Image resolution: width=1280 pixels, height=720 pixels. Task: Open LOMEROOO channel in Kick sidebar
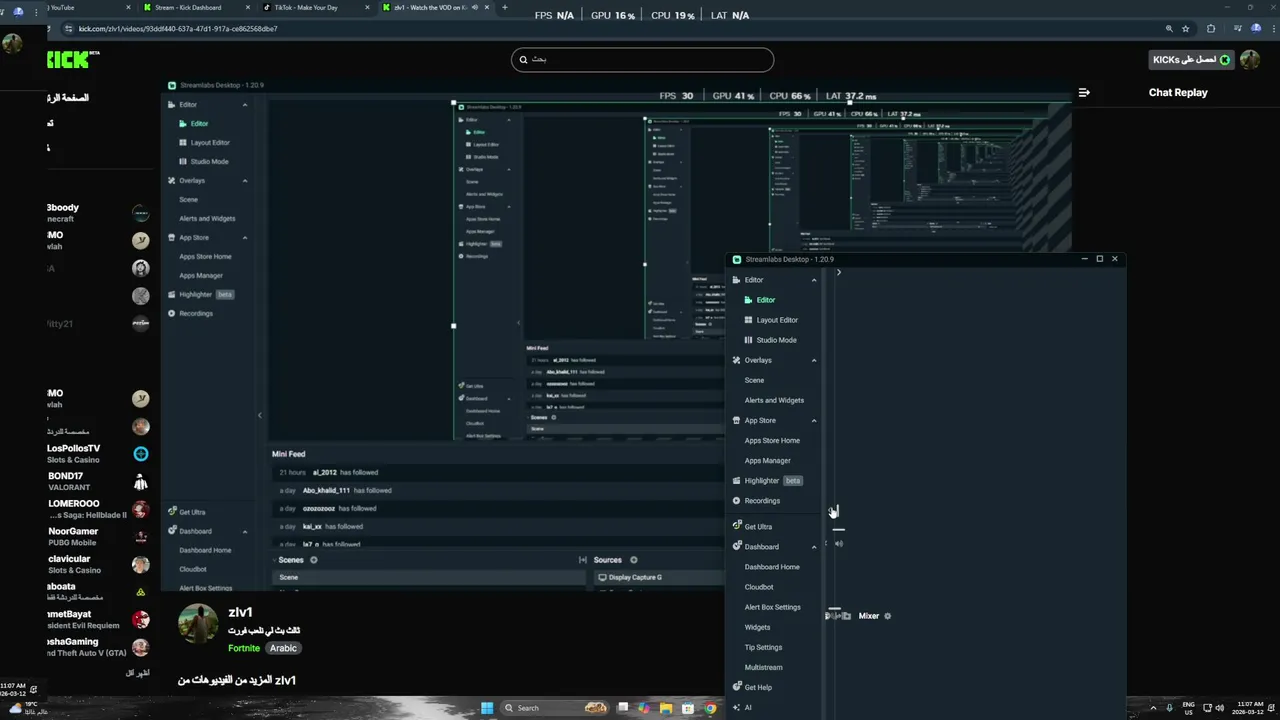pyautogui.click(x=98, y=509)
